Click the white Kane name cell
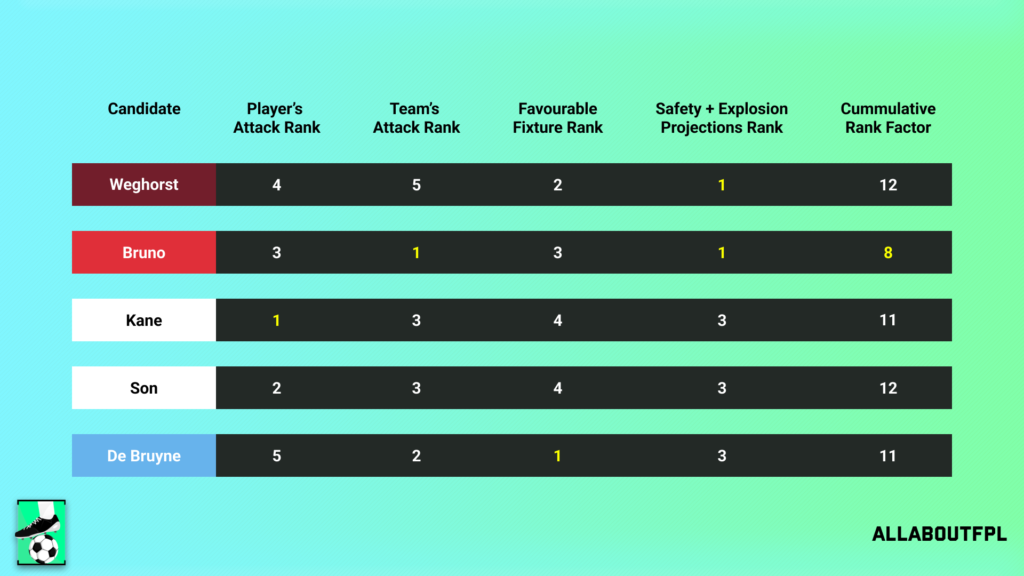The height and width of the screenshot is (576, 1024). (x=144, y=321)
